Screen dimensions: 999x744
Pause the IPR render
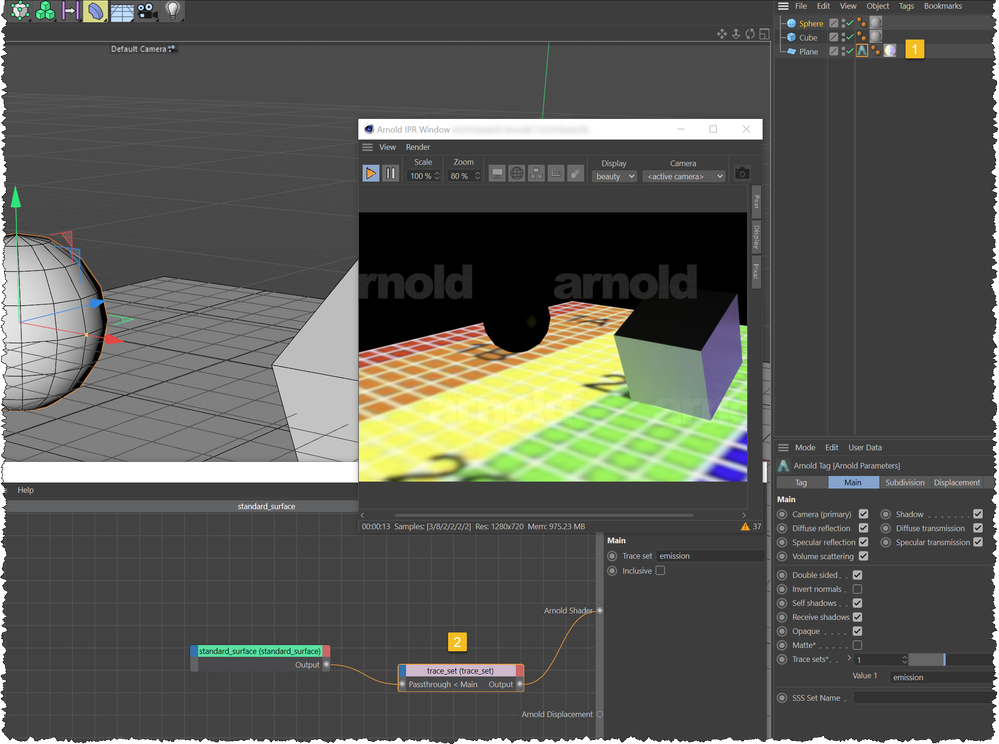click(x=391, y=173)
